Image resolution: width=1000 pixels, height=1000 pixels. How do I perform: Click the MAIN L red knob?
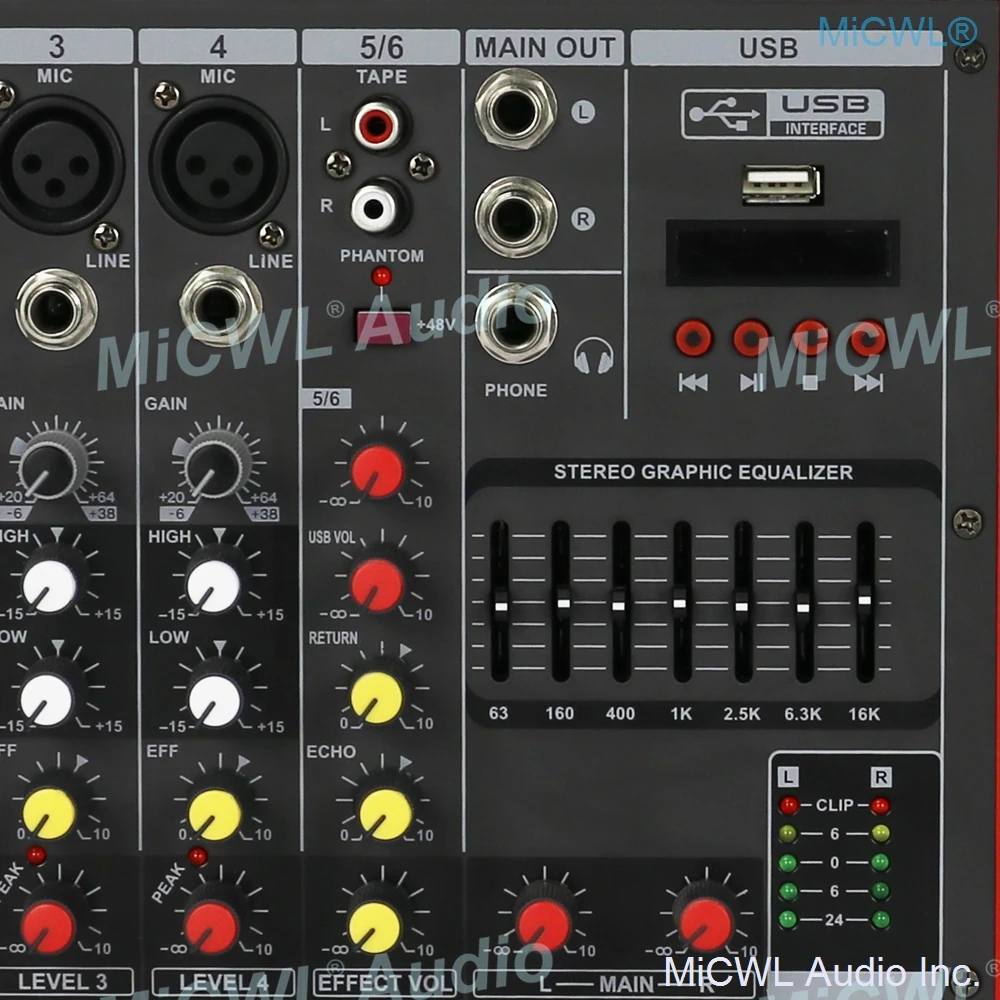click(x=544, y=926)
